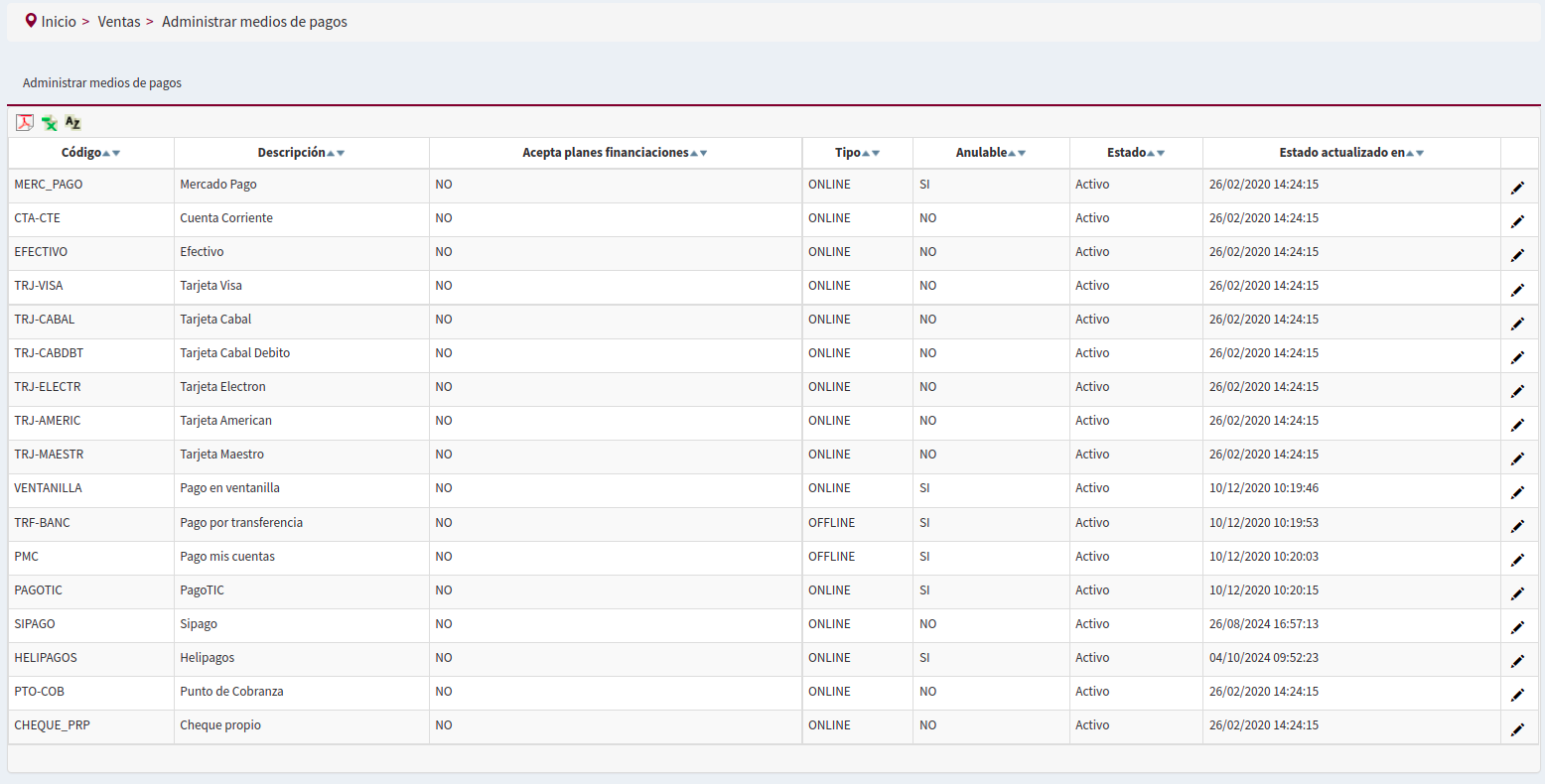Go to Inicio breadcrumb link
This screenshot has width=1545, height=784.
(59, 22)
